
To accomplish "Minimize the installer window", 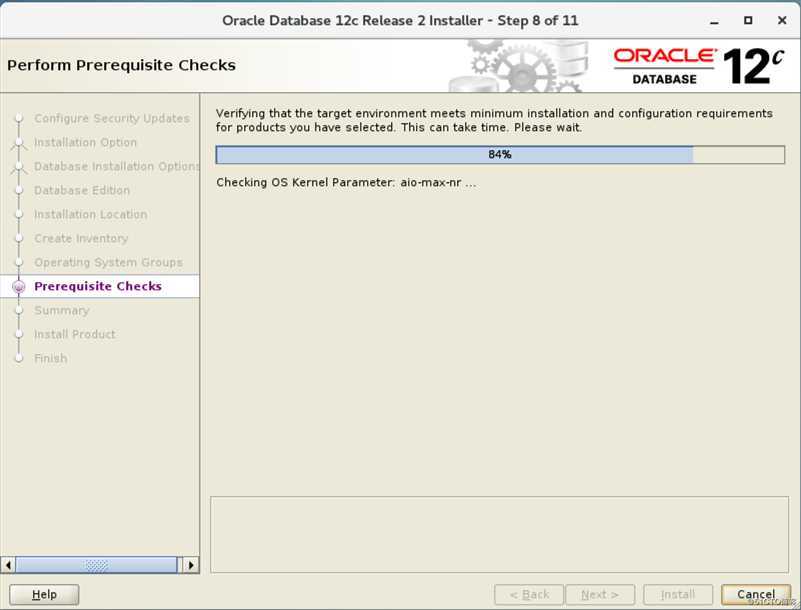I will pyautogui.click(x=714, y=21).
